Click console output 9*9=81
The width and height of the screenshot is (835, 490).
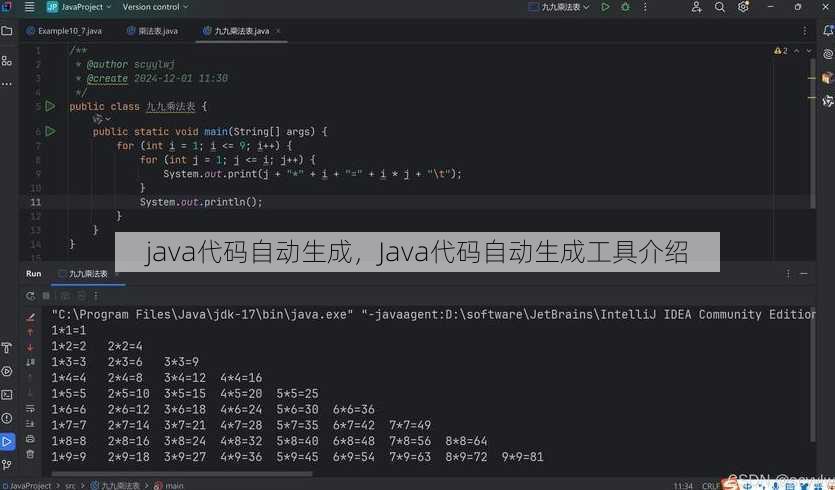[522, 456]
